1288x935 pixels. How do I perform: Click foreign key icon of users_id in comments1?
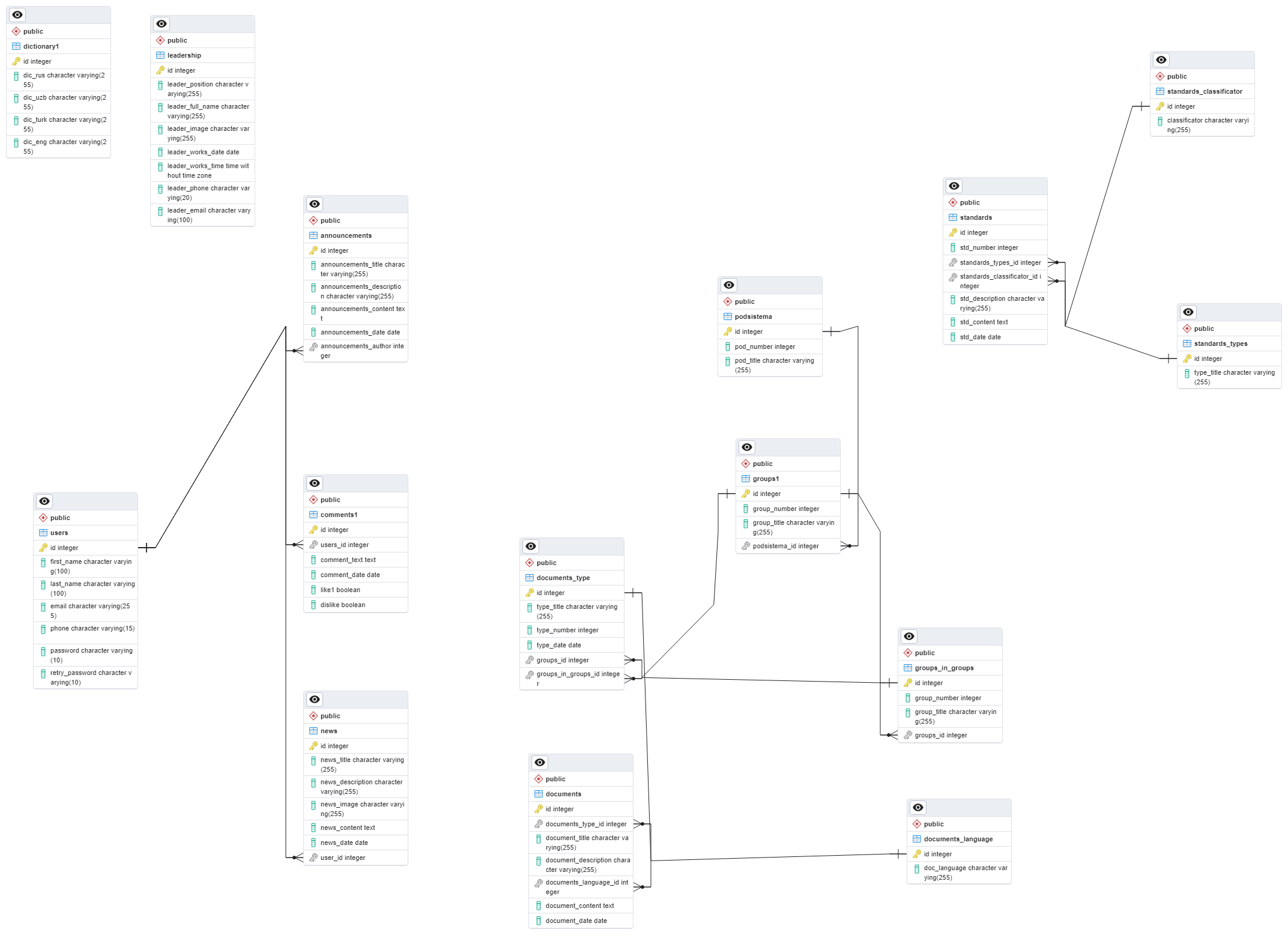(x=313, y=545)
